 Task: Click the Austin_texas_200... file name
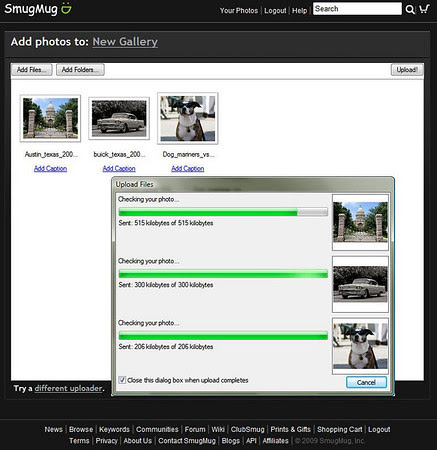coord(51,154)
